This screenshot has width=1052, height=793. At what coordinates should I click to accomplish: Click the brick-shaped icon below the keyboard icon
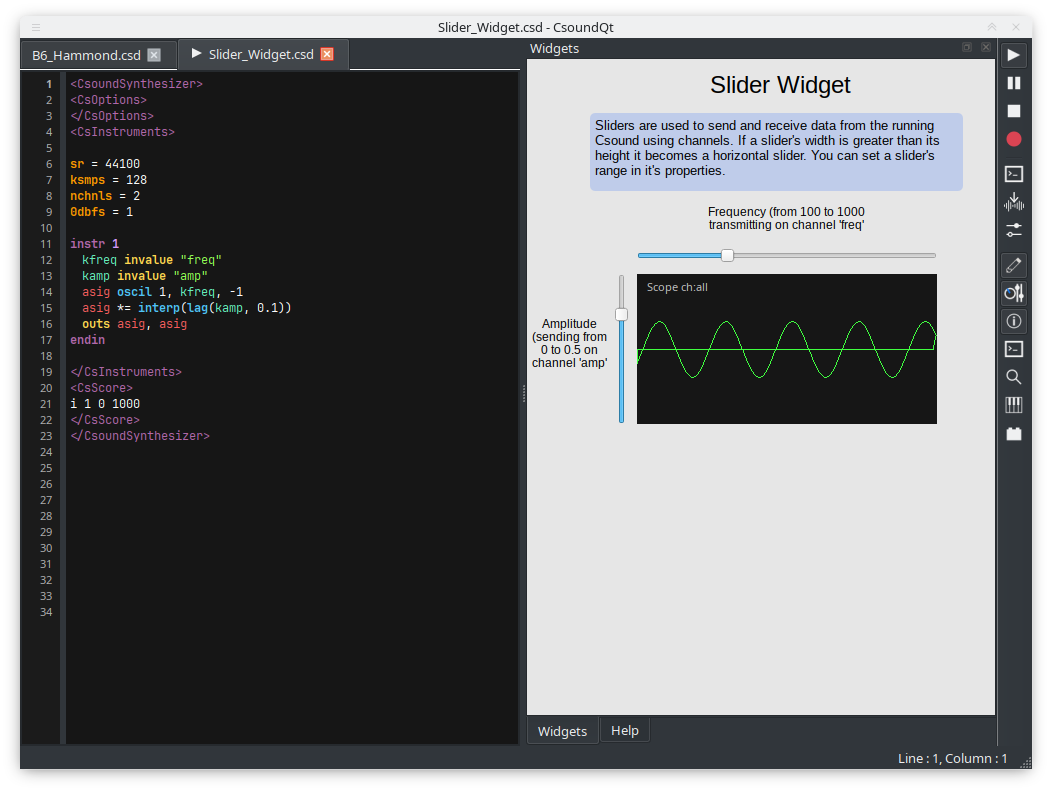(1014, 434)
